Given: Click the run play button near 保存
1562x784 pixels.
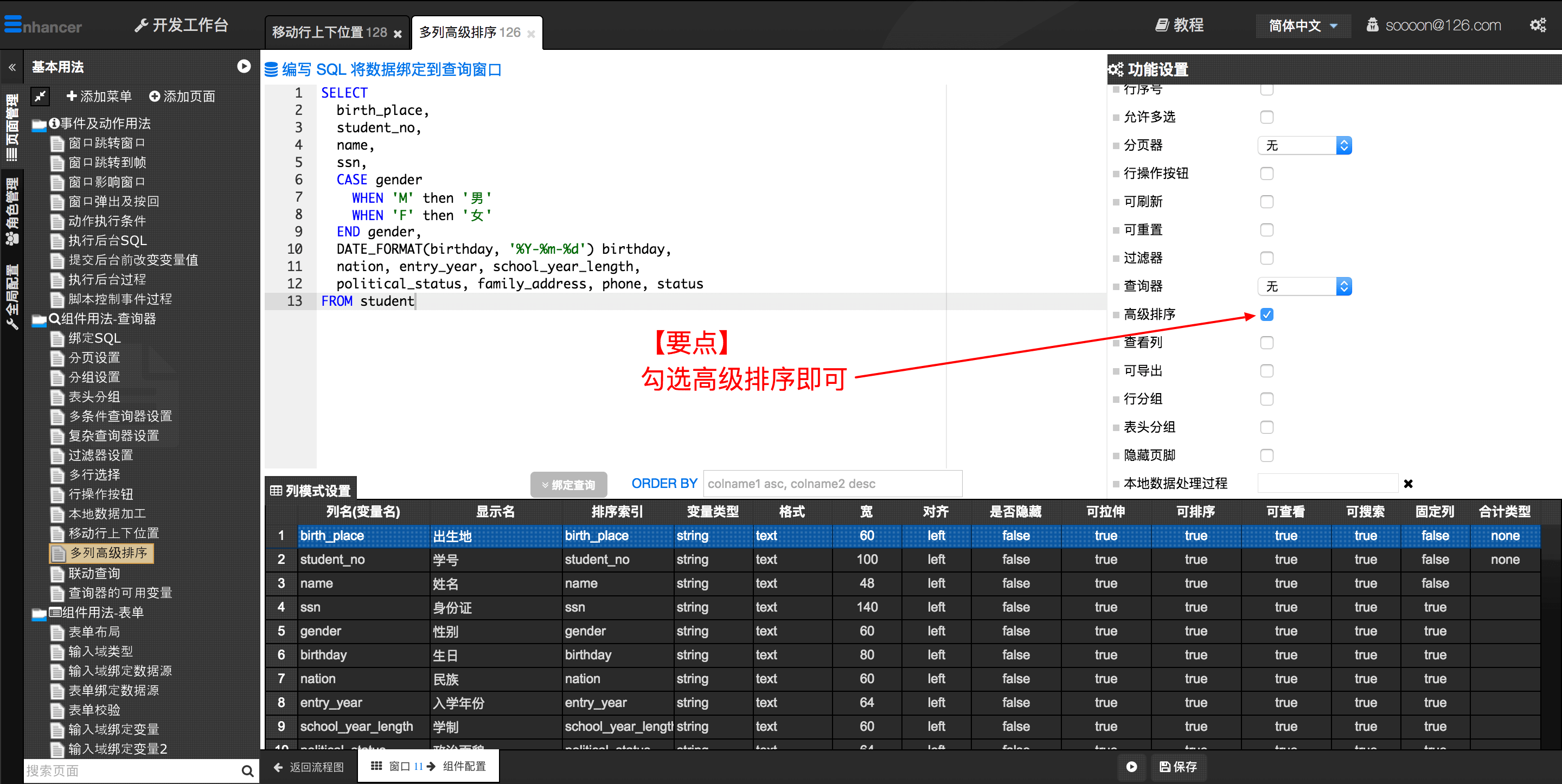Looking at the screenshot, I should (x=1131, y=767).
